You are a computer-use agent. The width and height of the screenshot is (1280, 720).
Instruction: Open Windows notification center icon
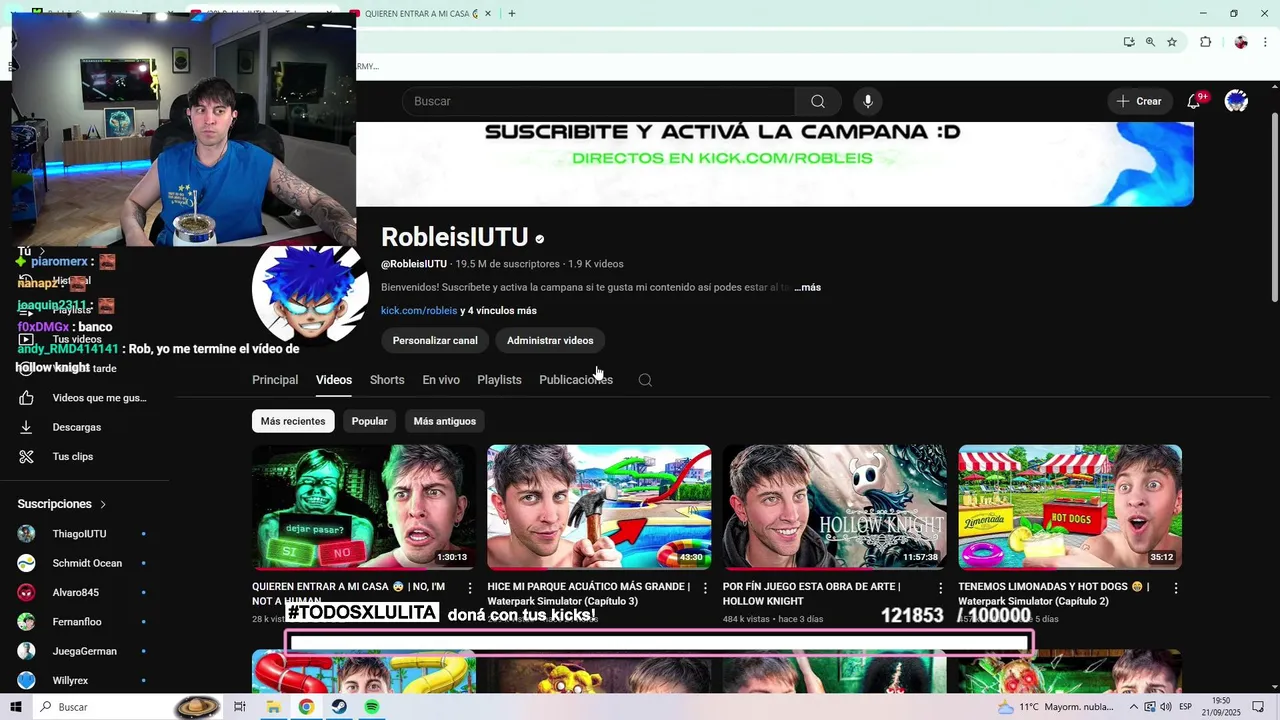[1258, 707]
